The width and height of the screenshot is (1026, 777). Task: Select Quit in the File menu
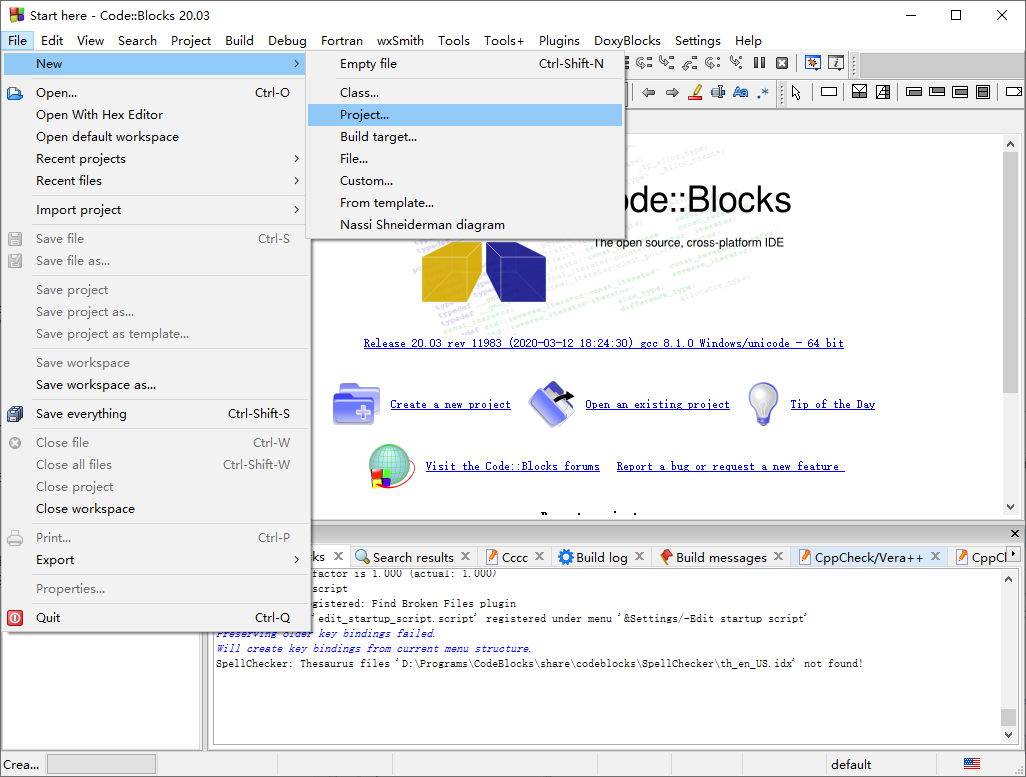pos(157,617)
